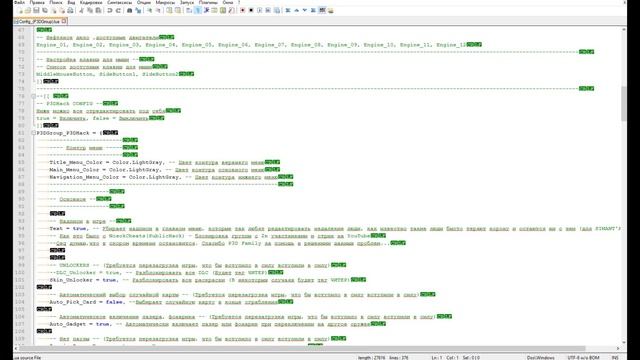This screenshot has height=360, width=640.
Task: Play back the recorded macro
Action: click(260, 10)
